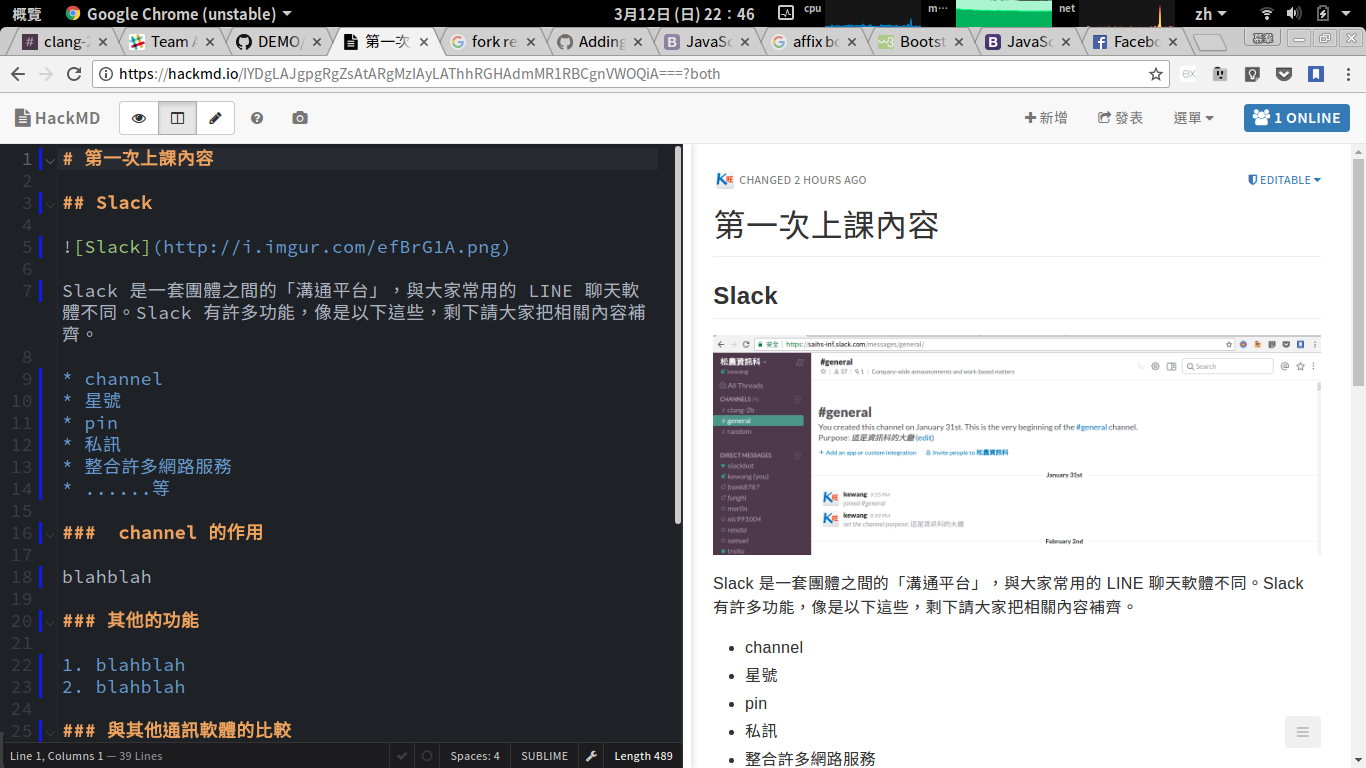Click Length 489 in status bar
This screenshot has width=1366, height=768.
click(x=643, y=756)
